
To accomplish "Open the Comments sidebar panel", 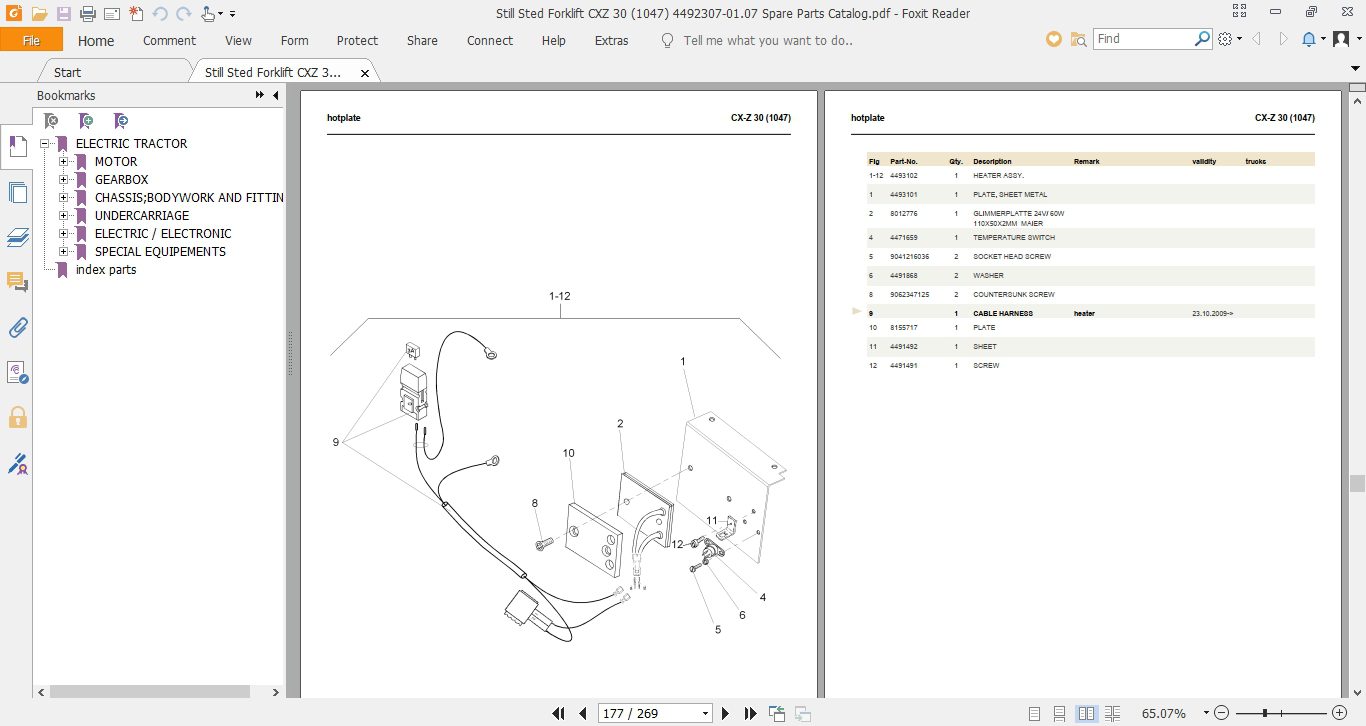I will 16,282.
